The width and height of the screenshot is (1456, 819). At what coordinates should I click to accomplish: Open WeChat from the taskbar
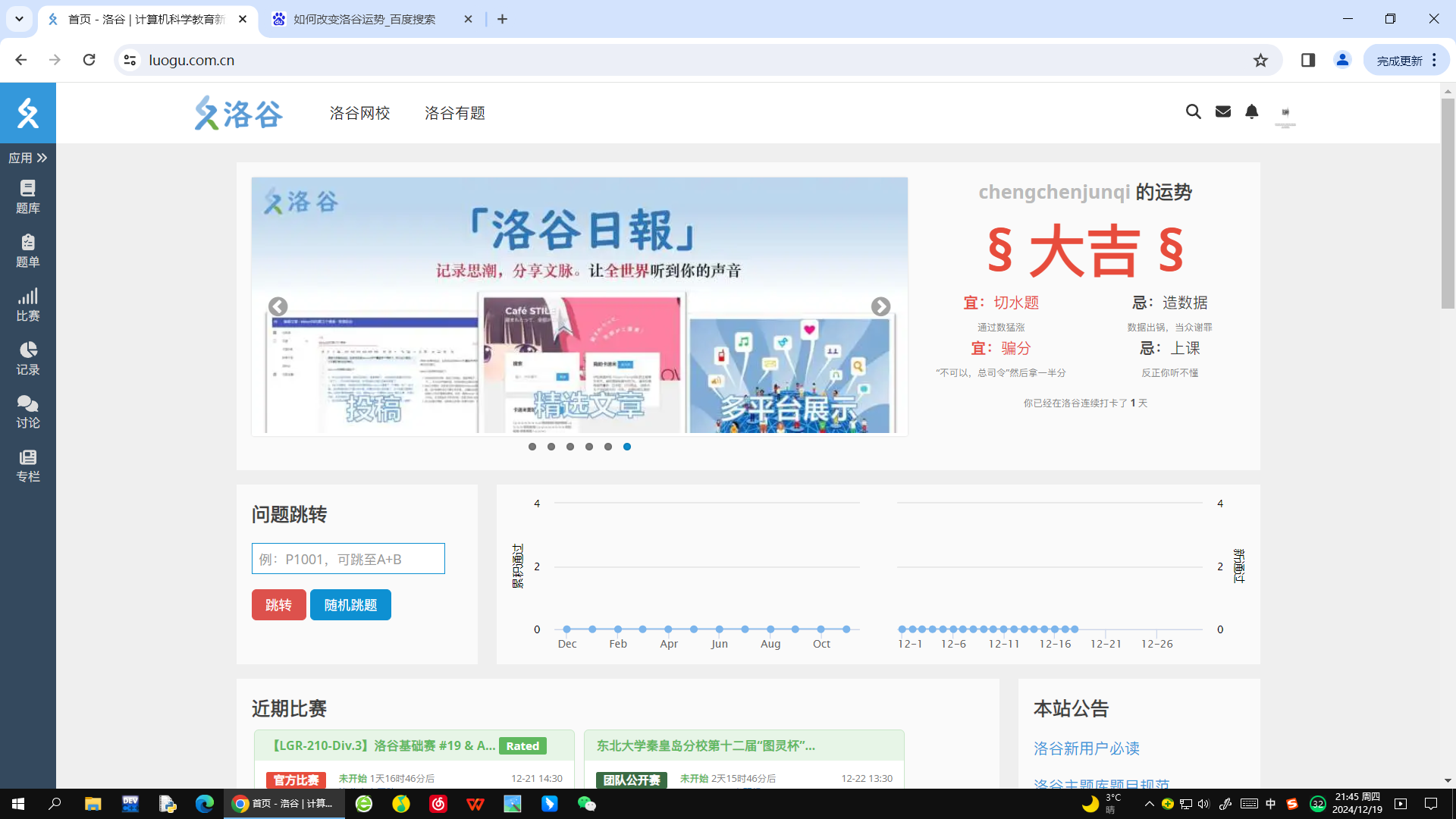pos(587,804)
